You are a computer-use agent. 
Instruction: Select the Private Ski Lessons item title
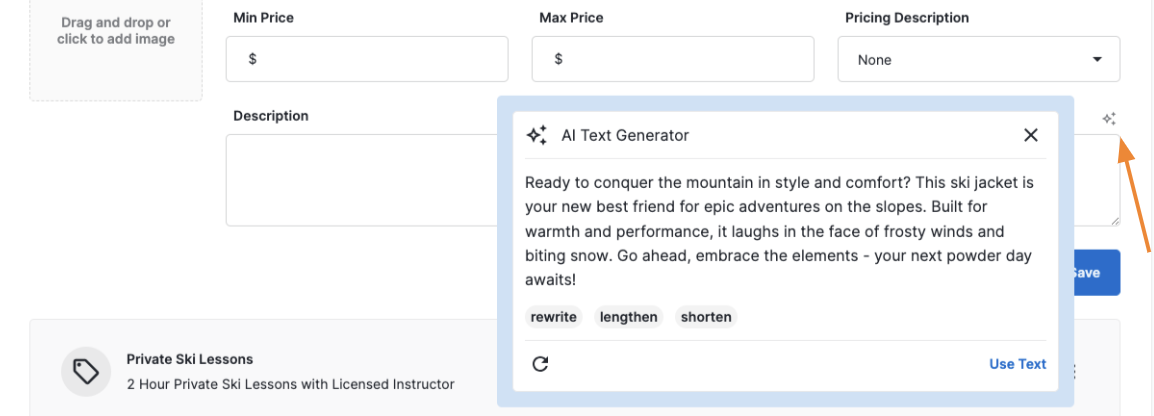click(x=190, y=359)
